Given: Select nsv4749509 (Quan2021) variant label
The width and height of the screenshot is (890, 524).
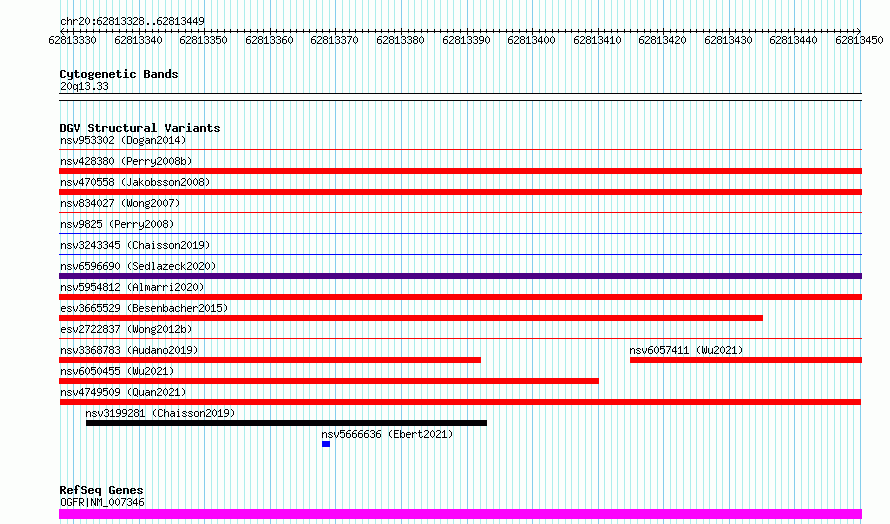Looking at the screenshot, I should 123,392.
